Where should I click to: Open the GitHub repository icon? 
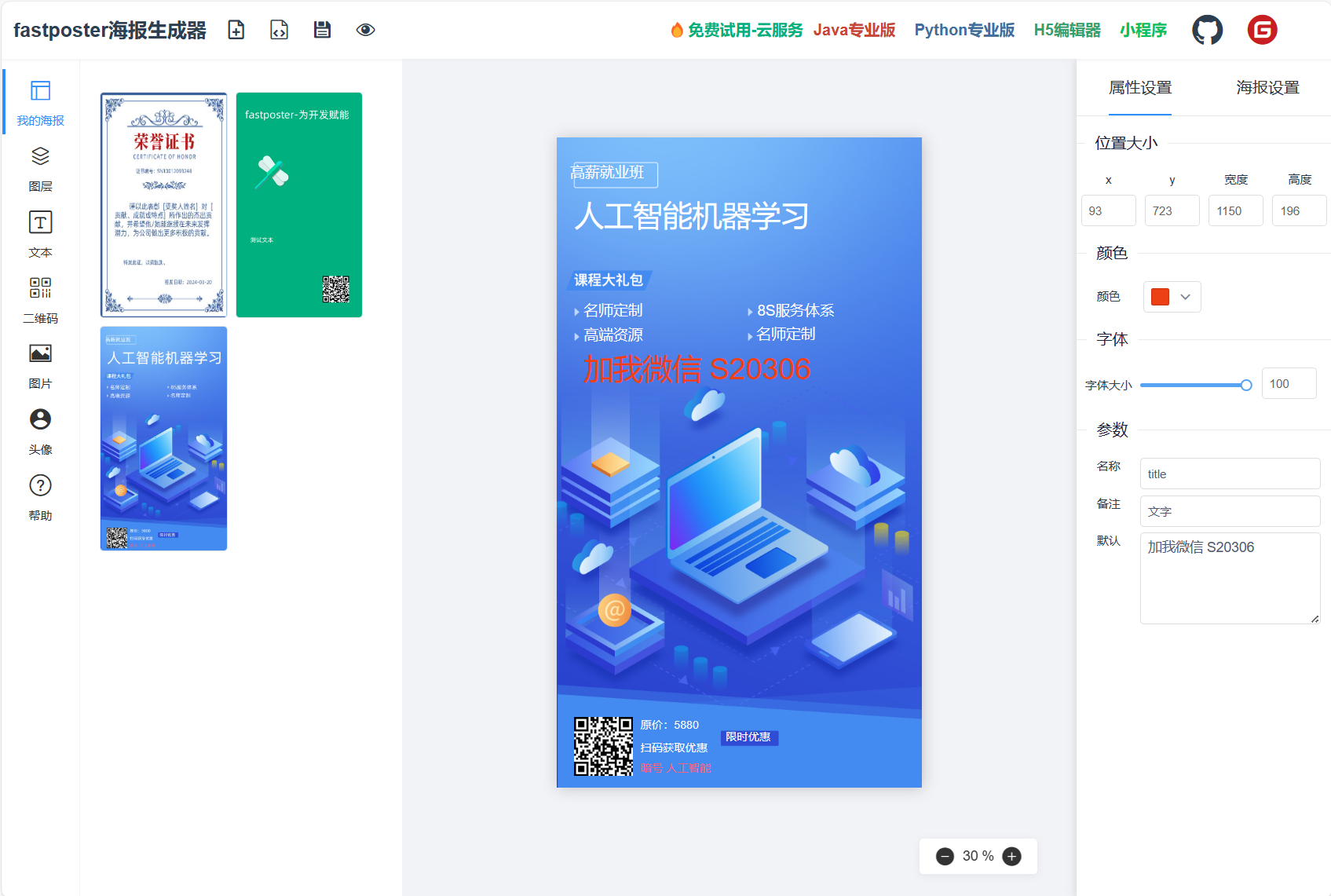1207,30
